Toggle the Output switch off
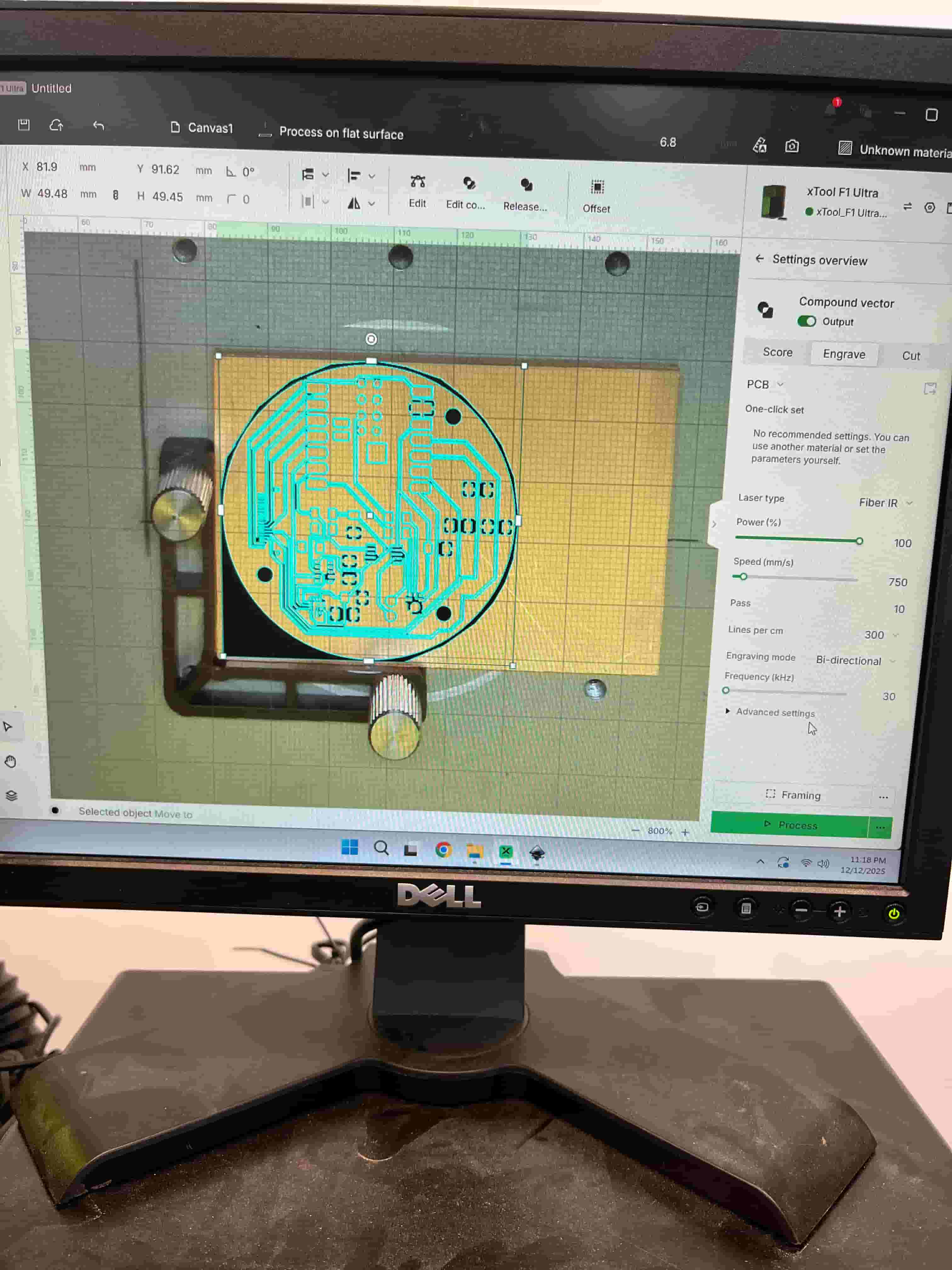Image resolution: width=952 pixels, height=1270 pixels. click(x=806, y=322)
